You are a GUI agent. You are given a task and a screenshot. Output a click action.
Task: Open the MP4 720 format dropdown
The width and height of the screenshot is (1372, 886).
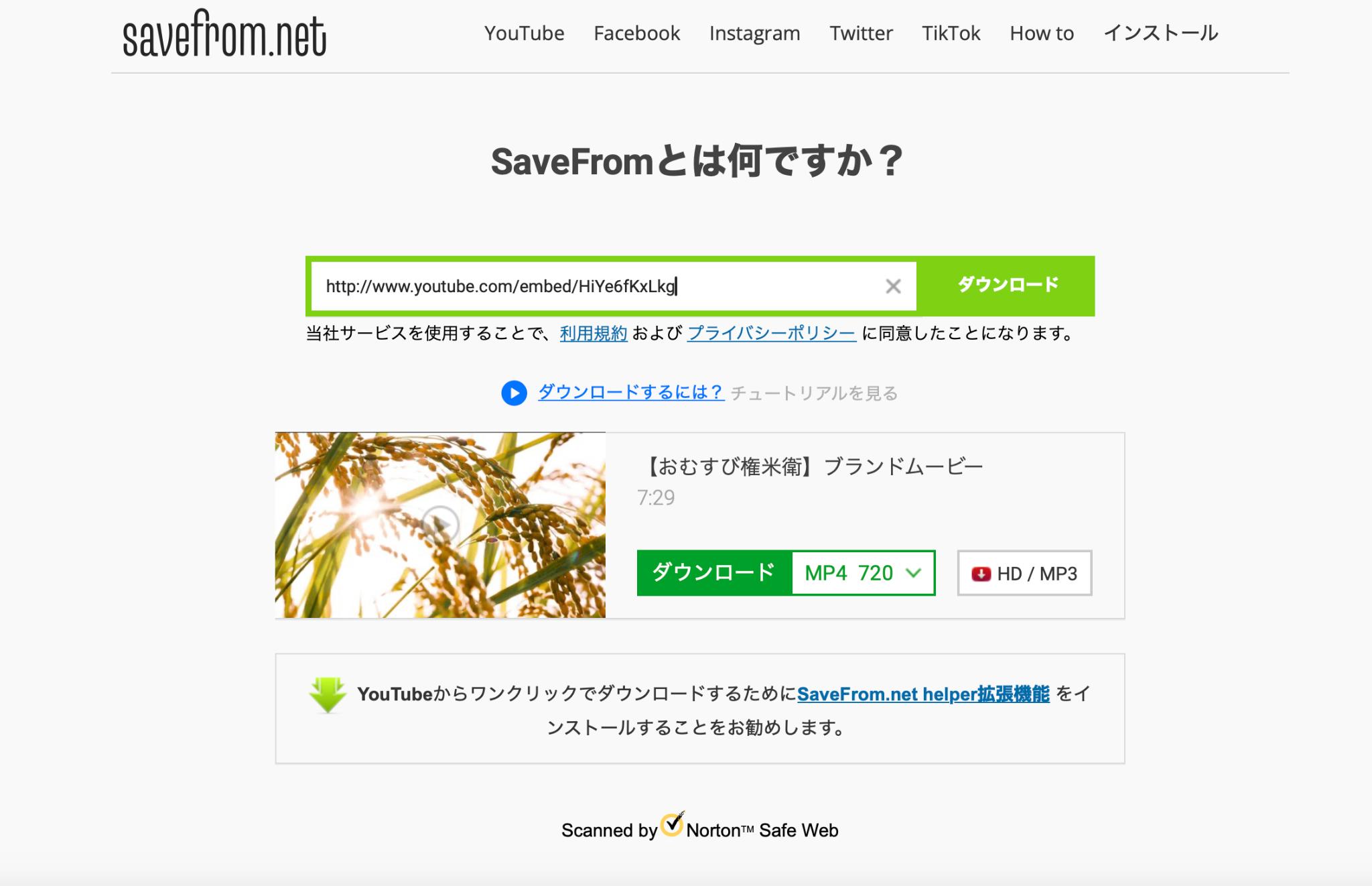863,573
